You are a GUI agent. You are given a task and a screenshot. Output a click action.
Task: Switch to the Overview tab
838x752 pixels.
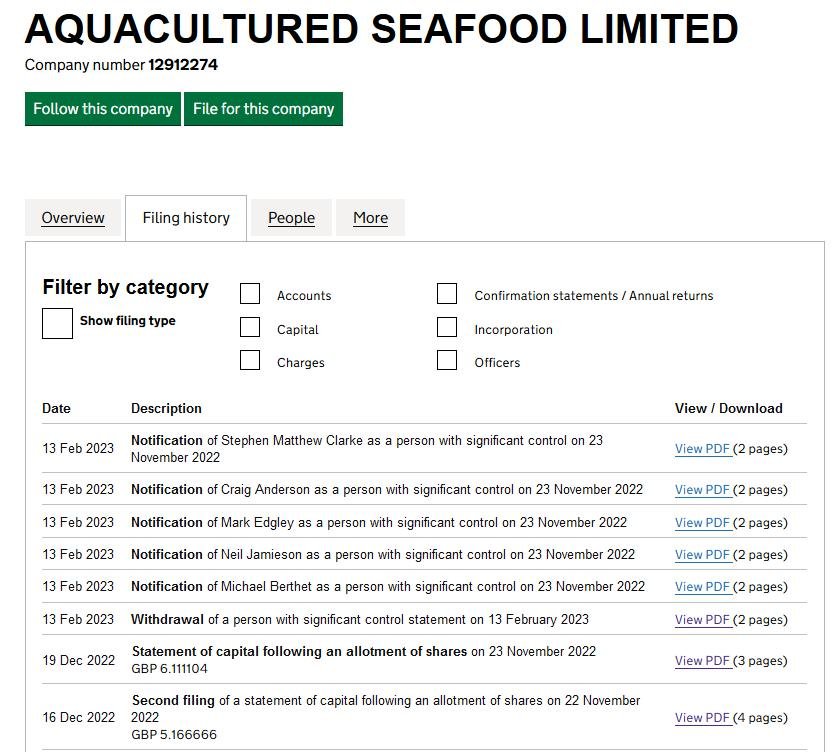[x=73, y=218]
